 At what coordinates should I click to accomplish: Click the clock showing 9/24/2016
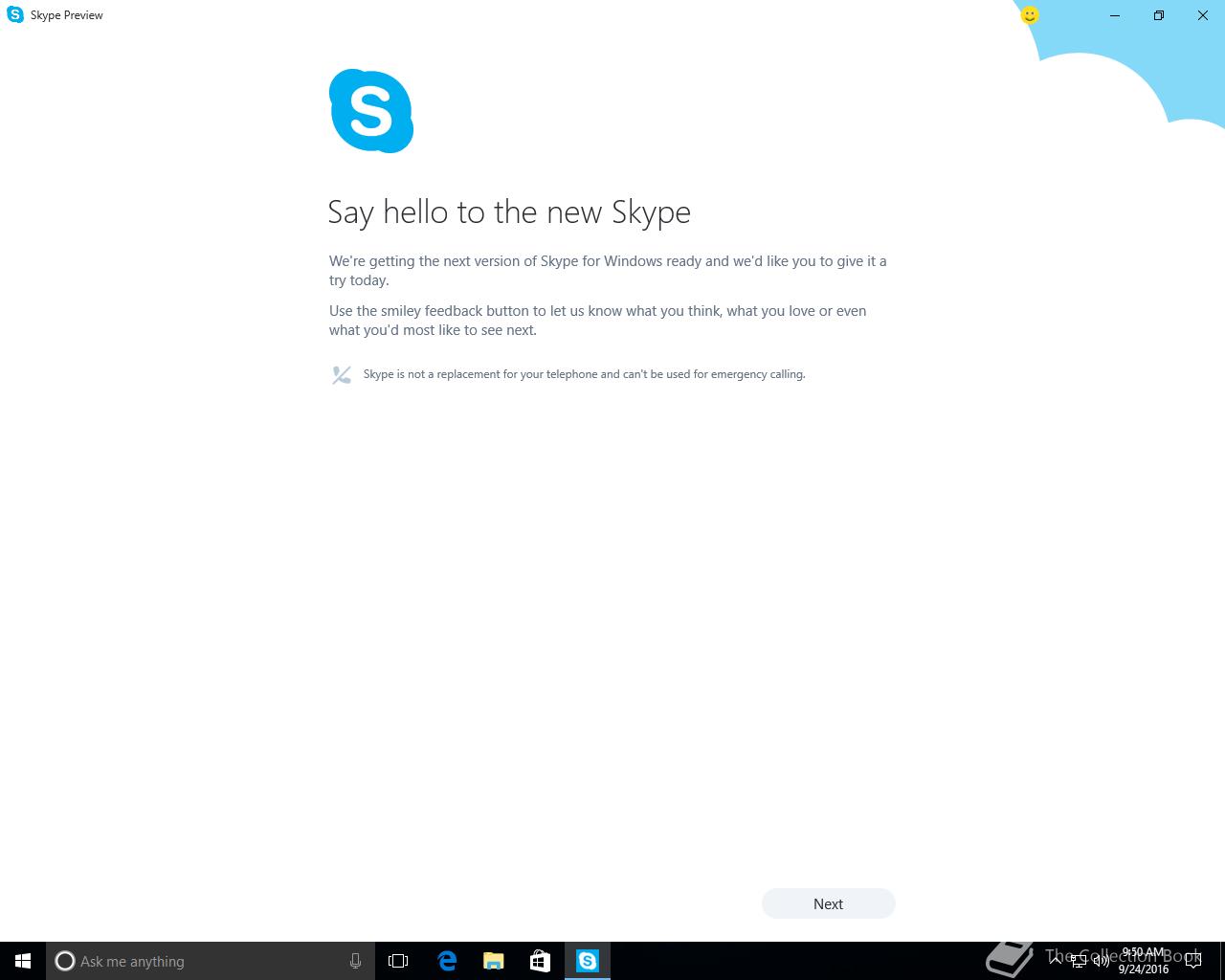[x=1144, y=961]
